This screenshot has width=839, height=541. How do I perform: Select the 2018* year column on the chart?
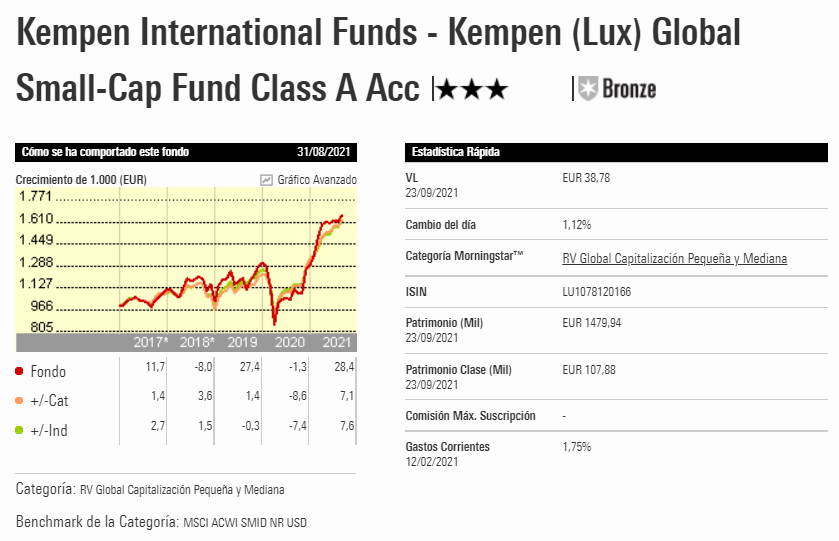197,343
